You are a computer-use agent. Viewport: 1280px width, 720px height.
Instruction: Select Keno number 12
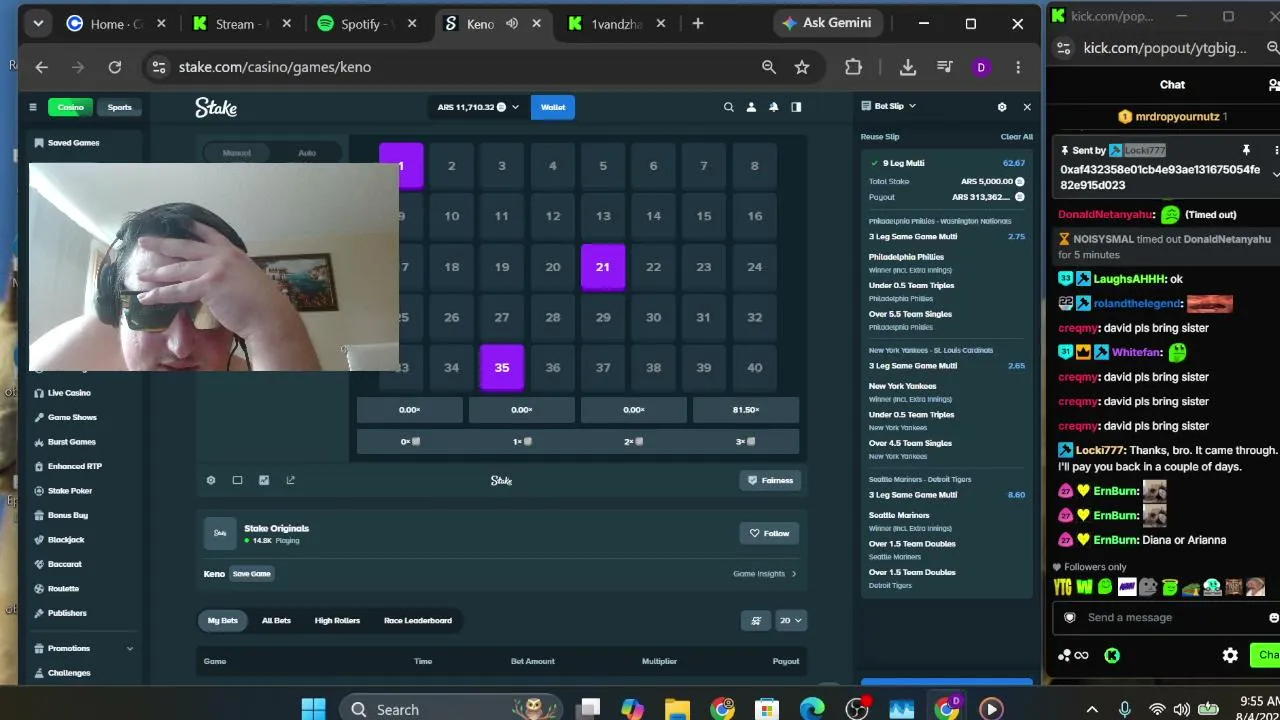553,216
